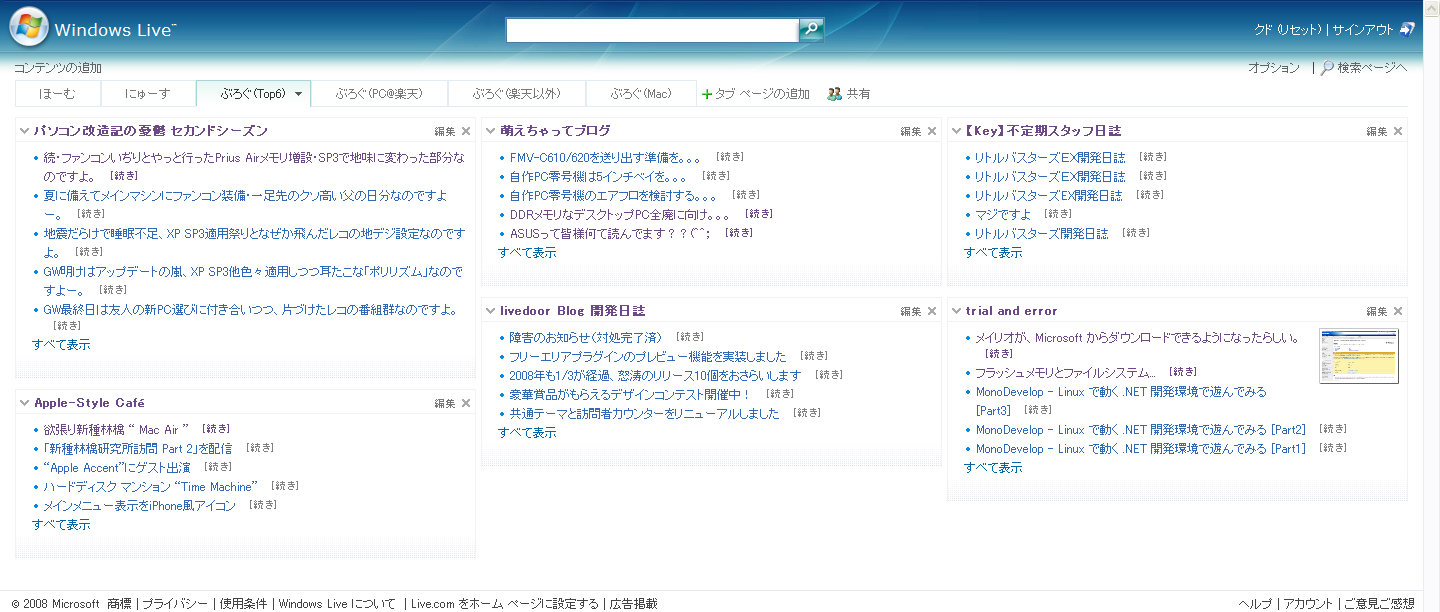
Task: Close the 萌えちゃってブログ module
Action: click(932, 131)
